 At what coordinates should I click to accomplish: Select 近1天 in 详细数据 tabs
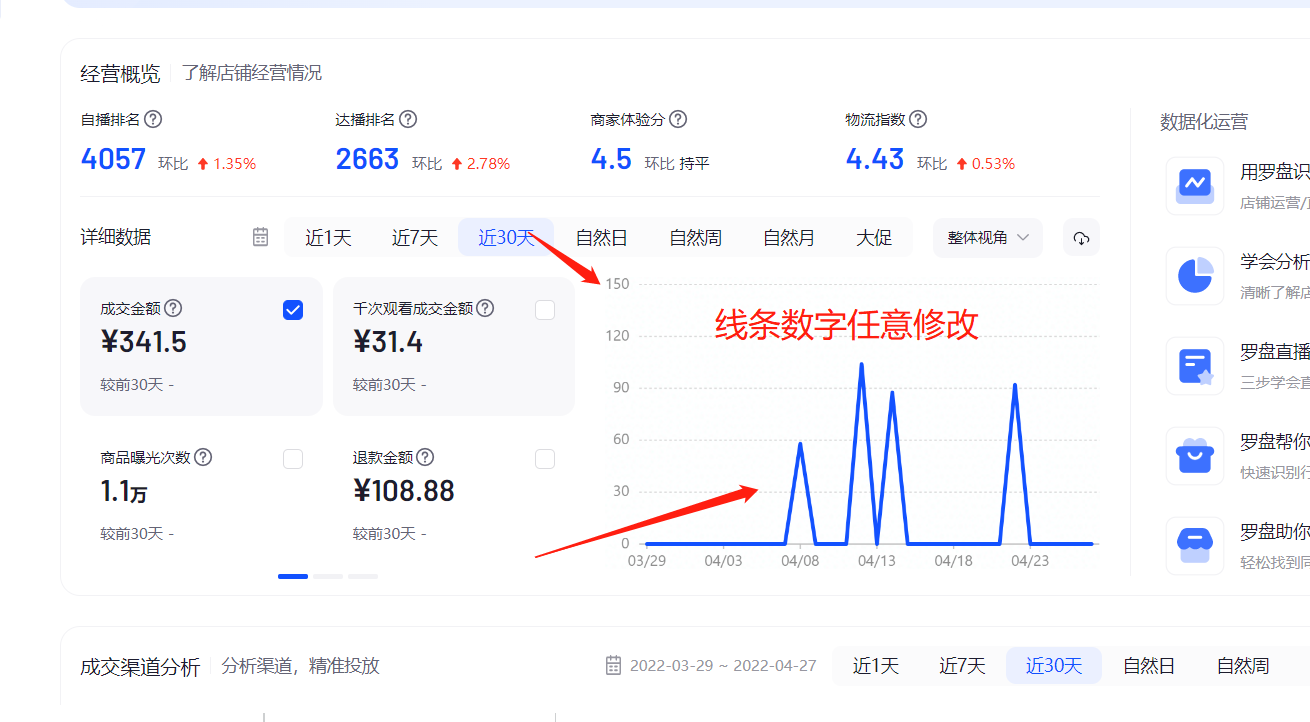328,238
